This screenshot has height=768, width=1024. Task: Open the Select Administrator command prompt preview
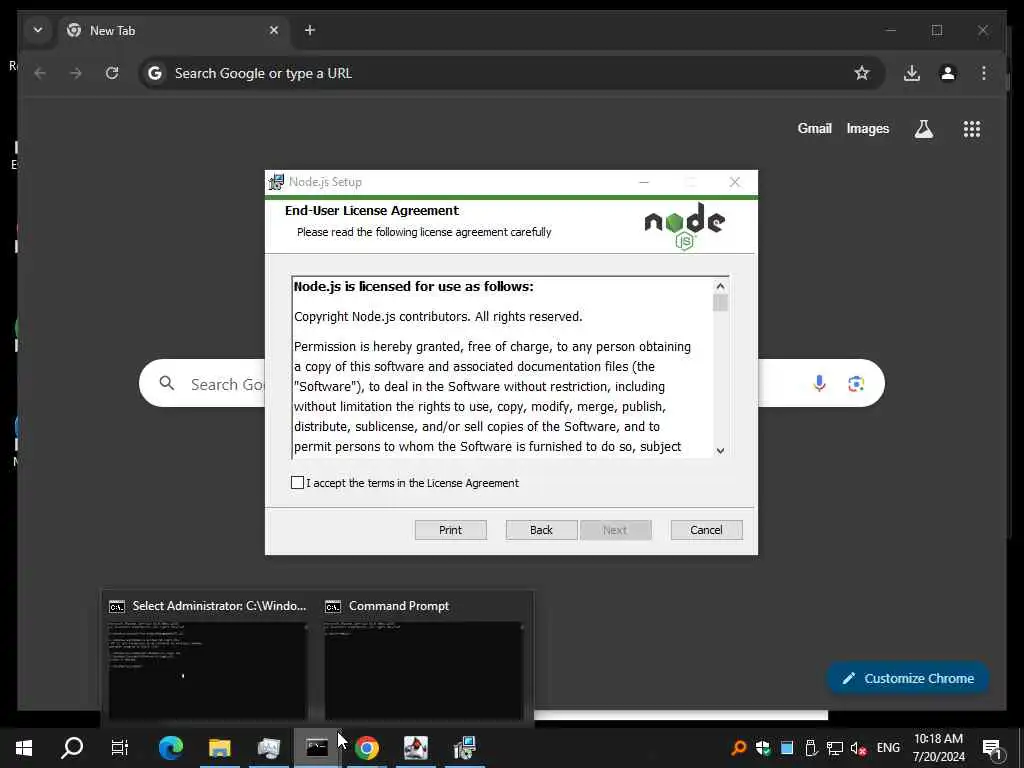208,660
